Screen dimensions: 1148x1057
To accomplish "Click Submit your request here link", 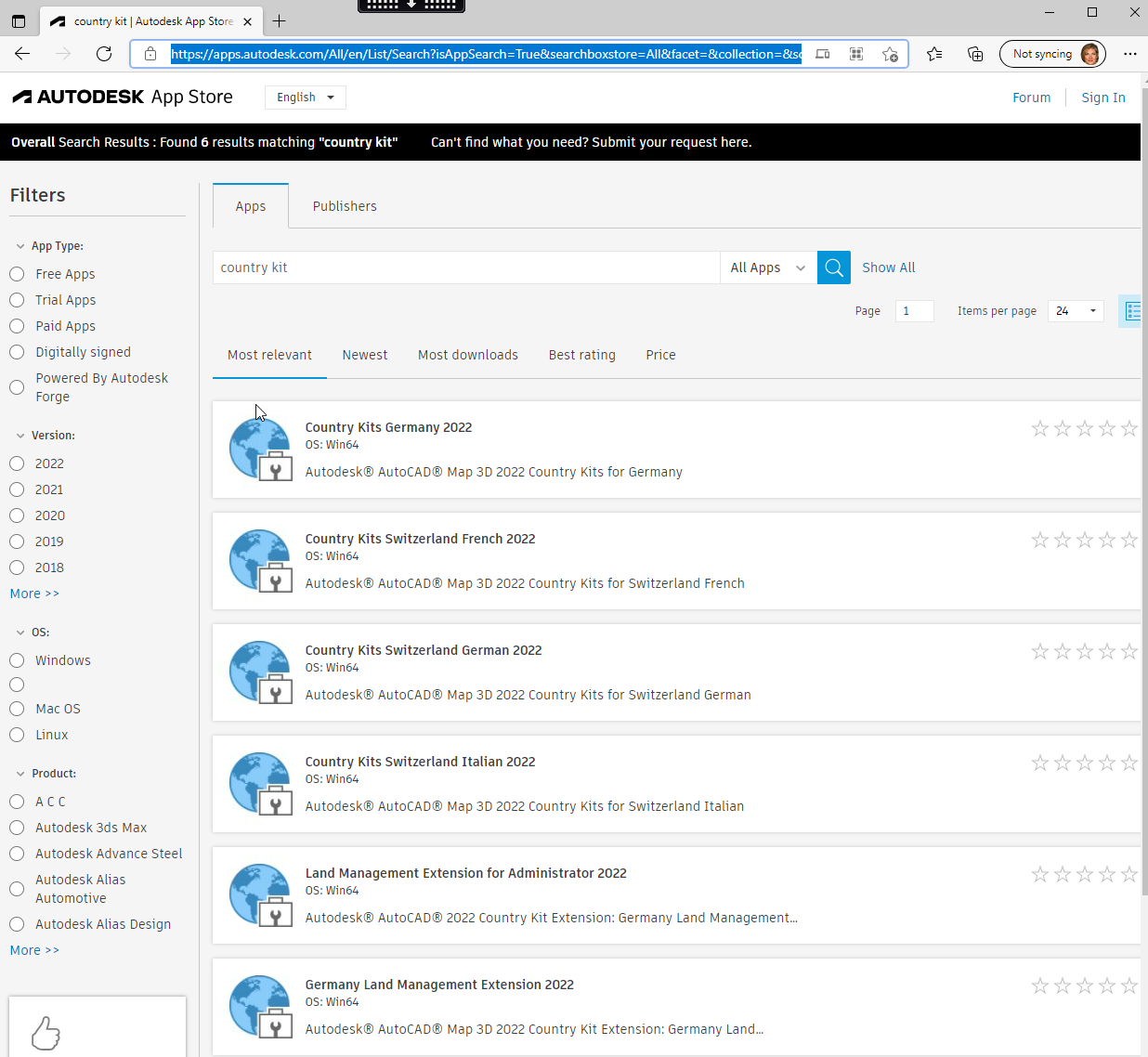I will 672,142.
